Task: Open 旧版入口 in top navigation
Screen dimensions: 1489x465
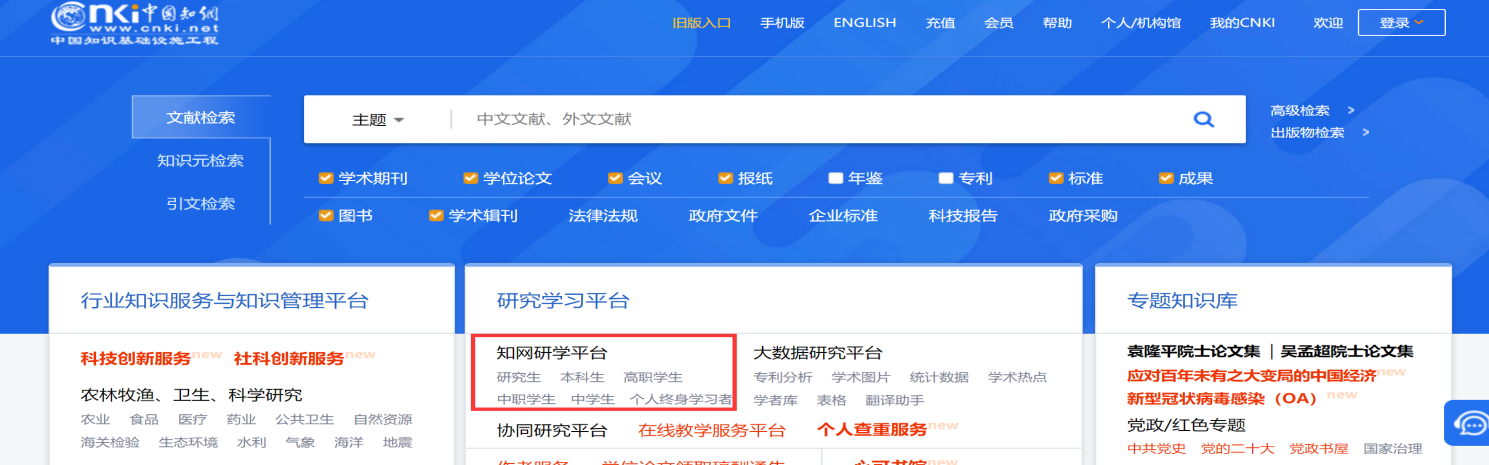Action: pyautogui.click(x=701, y=23)
